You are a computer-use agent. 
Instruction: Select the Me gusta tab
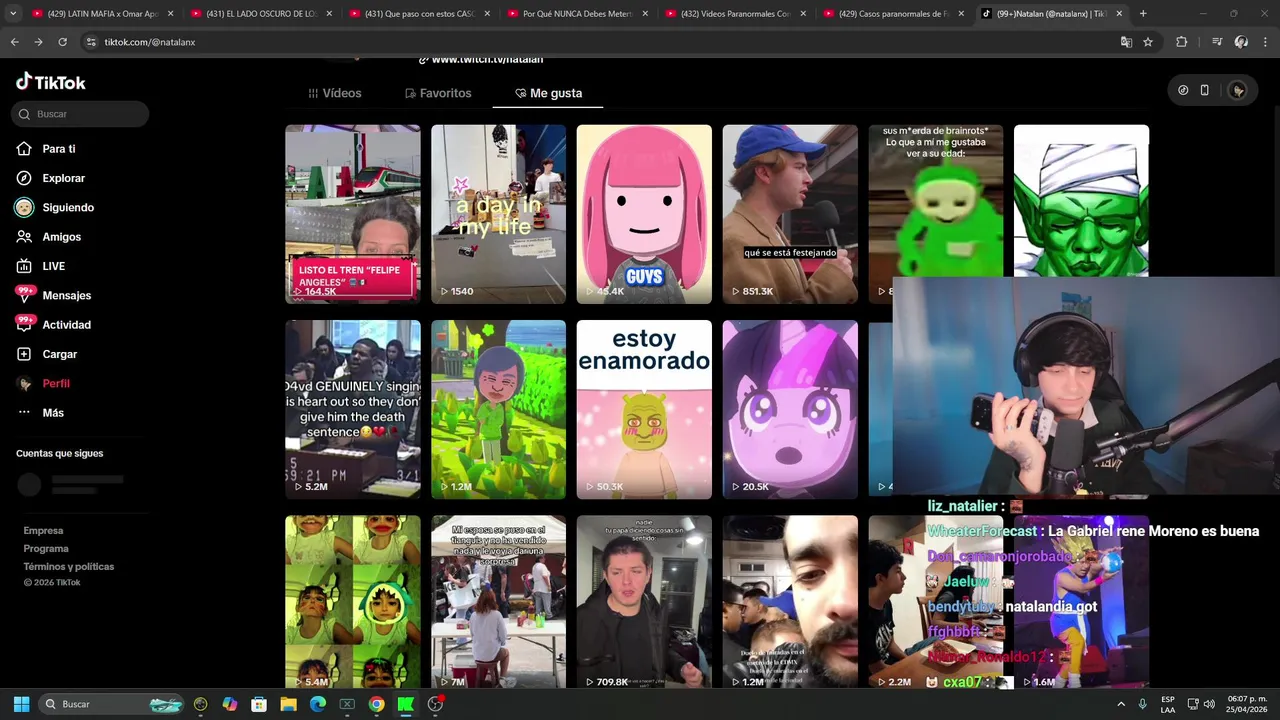click(548, 93)
